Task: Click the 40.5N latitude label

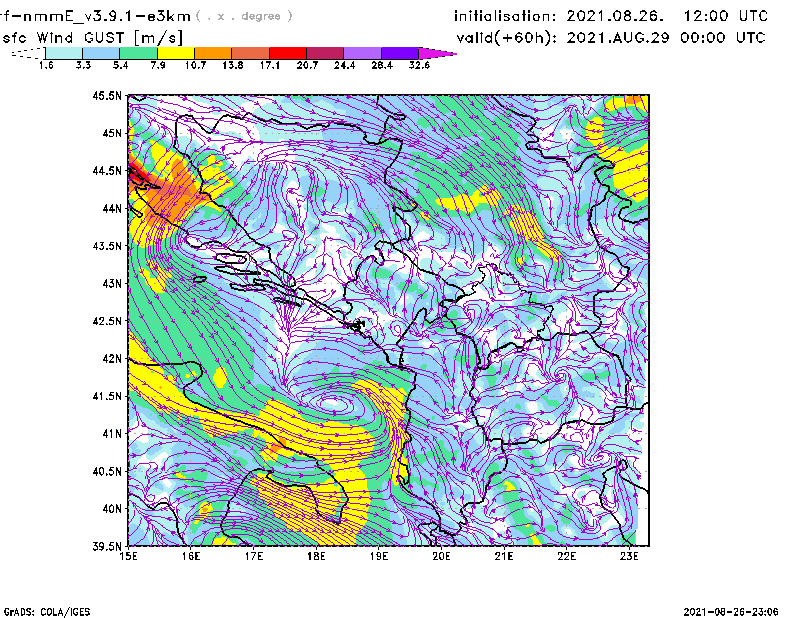Action: [x=107, y=471]
